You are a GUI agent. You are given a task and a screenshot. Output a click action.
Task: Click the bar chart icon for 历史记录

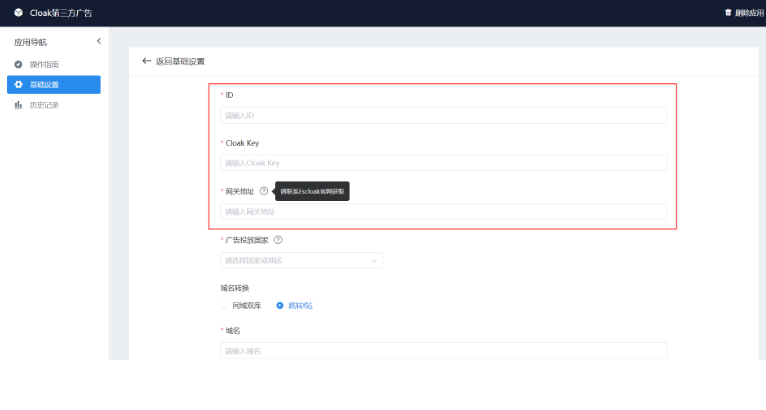18,105
